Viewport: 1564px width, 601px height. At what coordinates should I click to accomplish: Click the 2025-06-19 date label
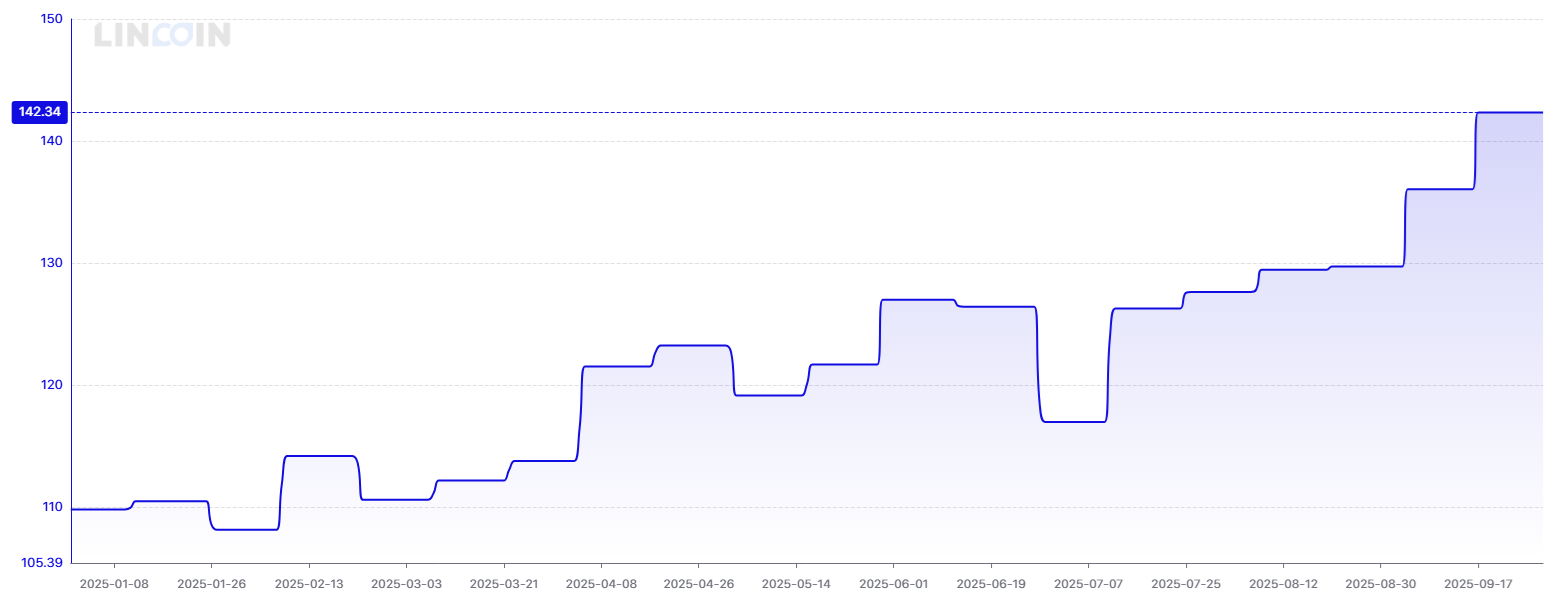coord(990,583)
